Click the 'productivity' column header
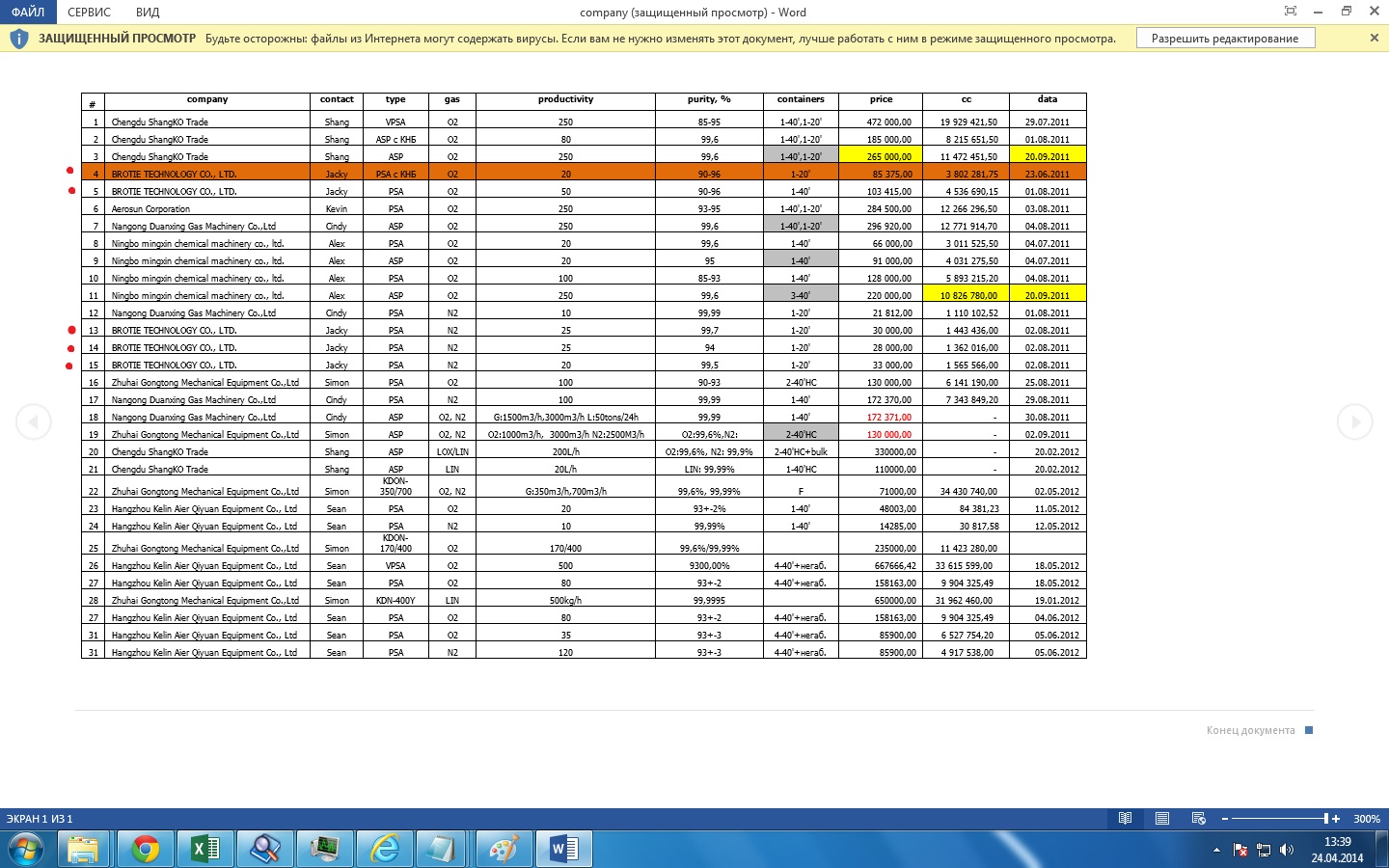The height and width of the screenshot is (868, 1389). (x=565, y=99)
